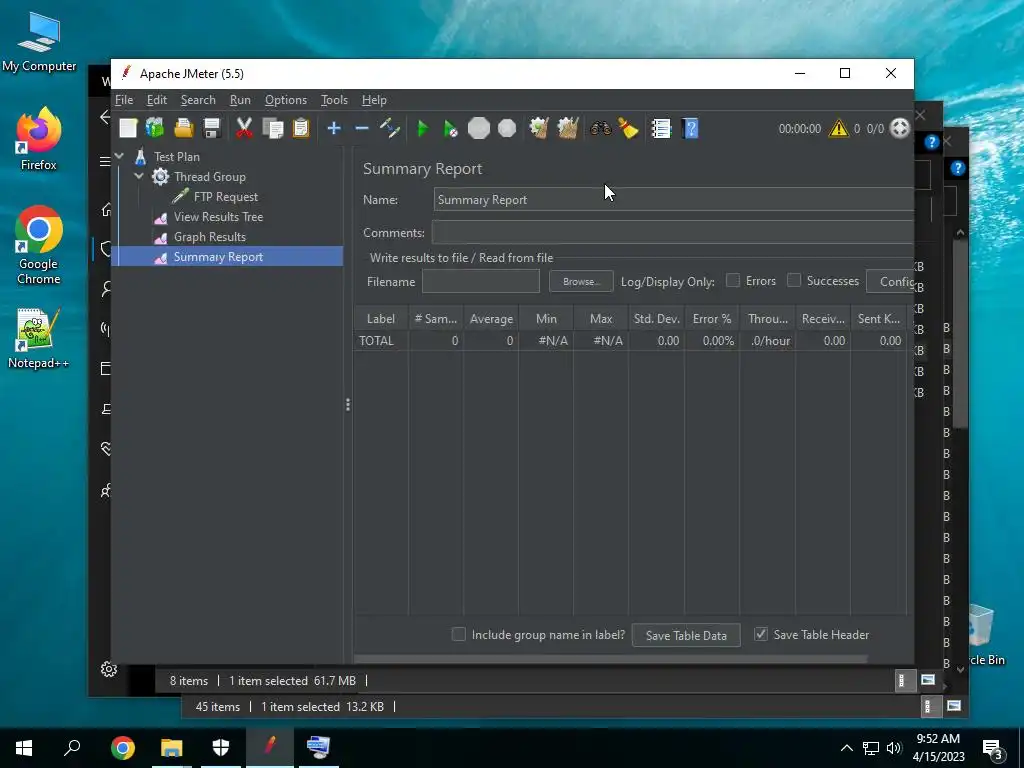Open the Run menu
1024x768 pixels.
click(x=240, y=100)
